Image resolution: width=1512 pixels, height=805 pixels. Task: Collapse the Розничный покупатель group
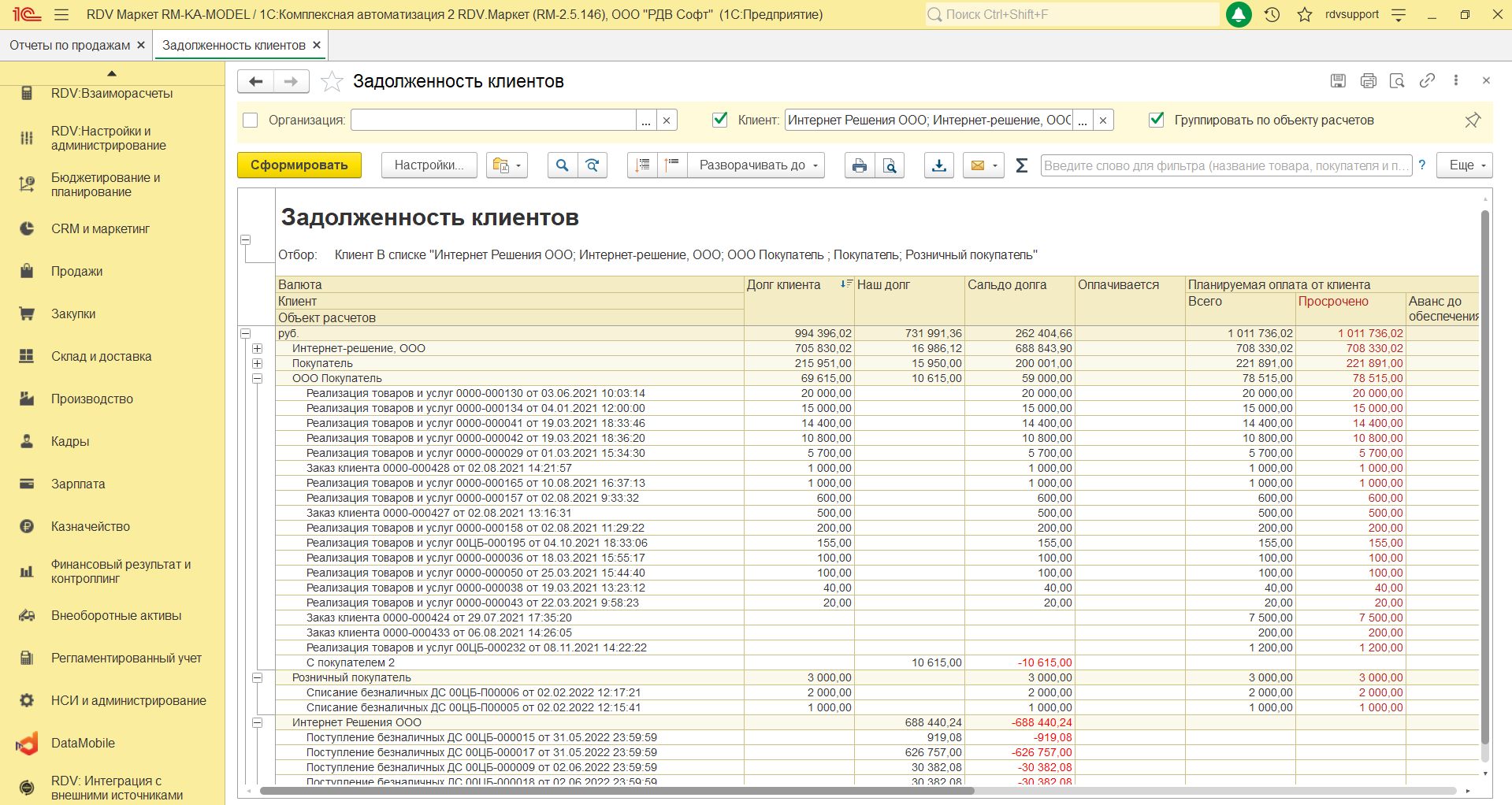point(257,677)
